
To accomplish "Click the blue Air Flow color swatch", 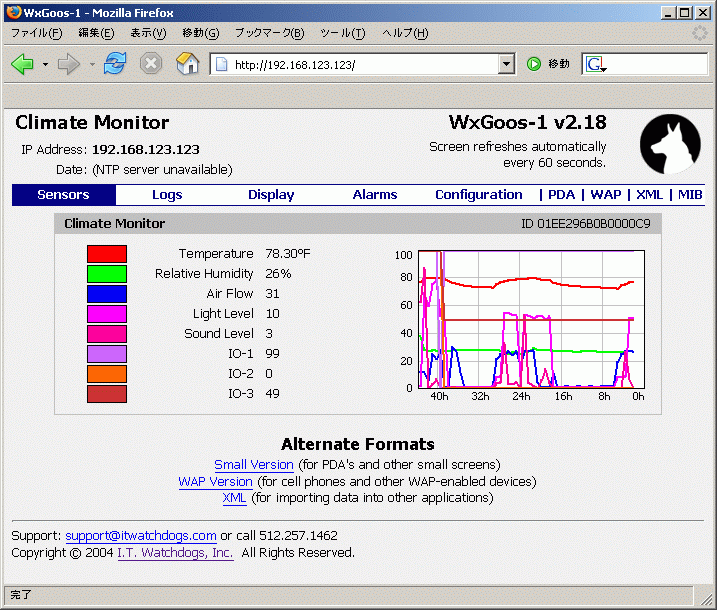I will tap(107, 294).
